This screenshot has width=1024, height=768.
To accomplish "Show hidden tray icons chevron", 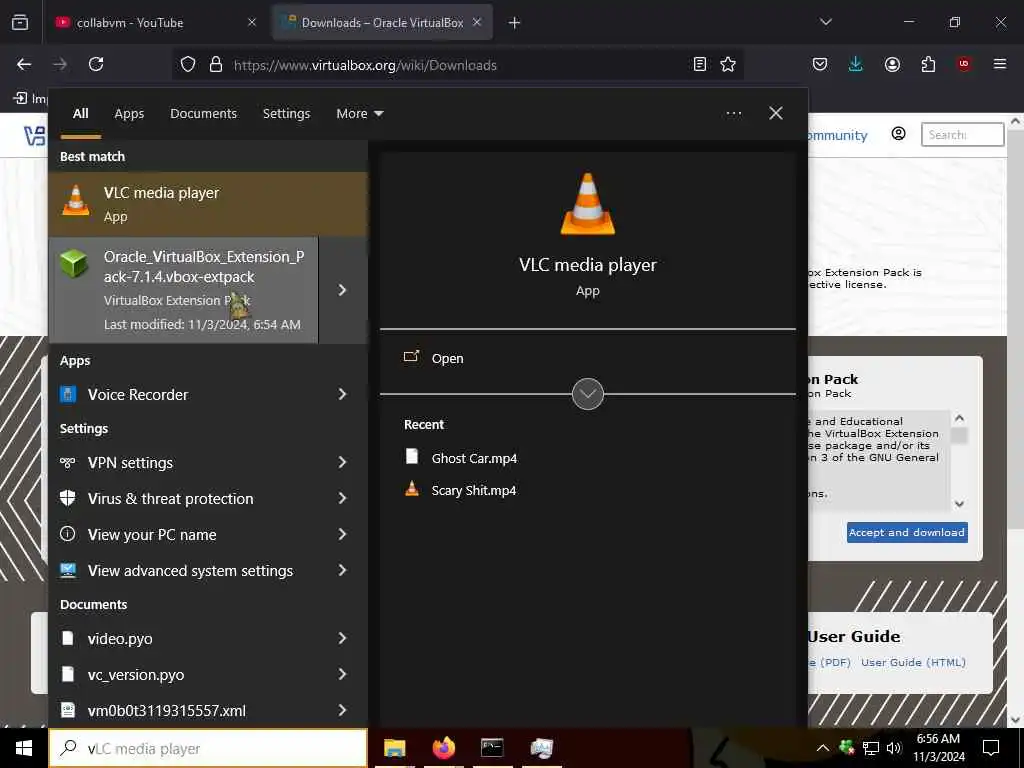I will tap(822, 748).
